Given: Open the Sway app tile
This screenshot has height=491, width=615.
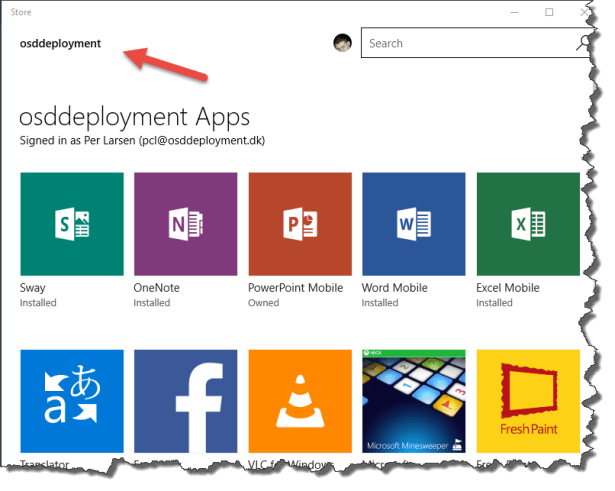Looking at the screenshot, I should pyautogui.click(x=72, y=224).
